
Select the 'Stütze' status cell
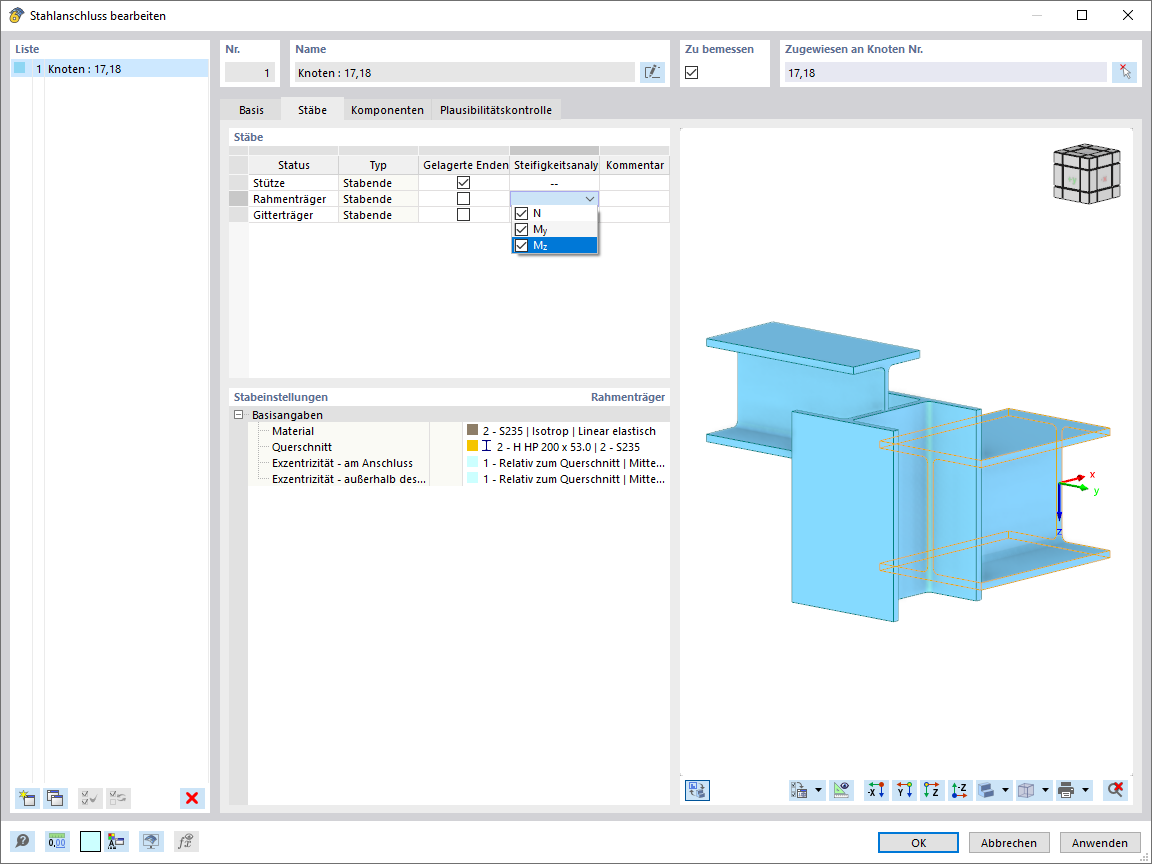point(293,182)
